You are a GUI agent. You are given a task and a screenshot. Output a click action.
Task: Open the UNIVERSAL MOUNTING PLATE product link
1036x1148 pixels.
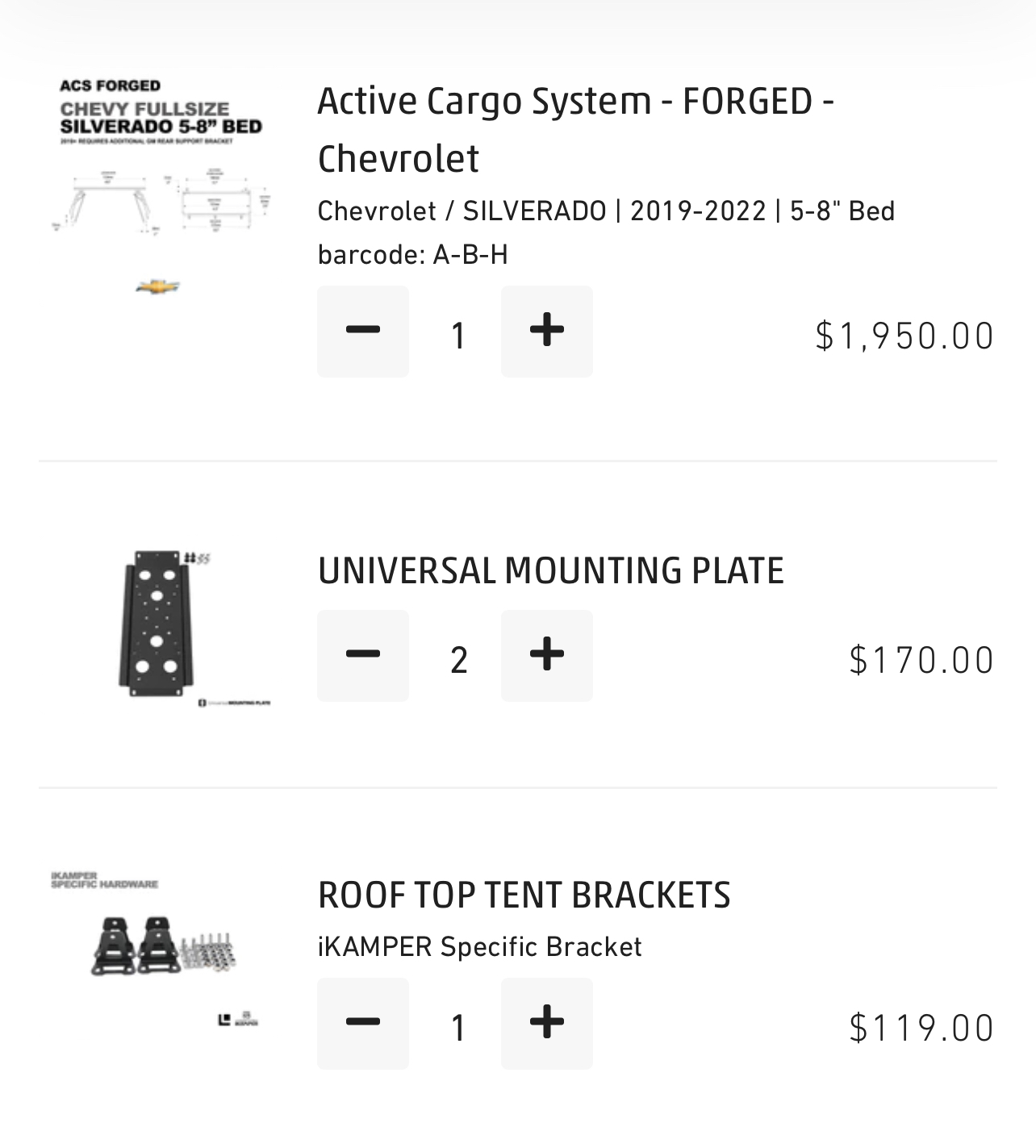tap(551, 570)
